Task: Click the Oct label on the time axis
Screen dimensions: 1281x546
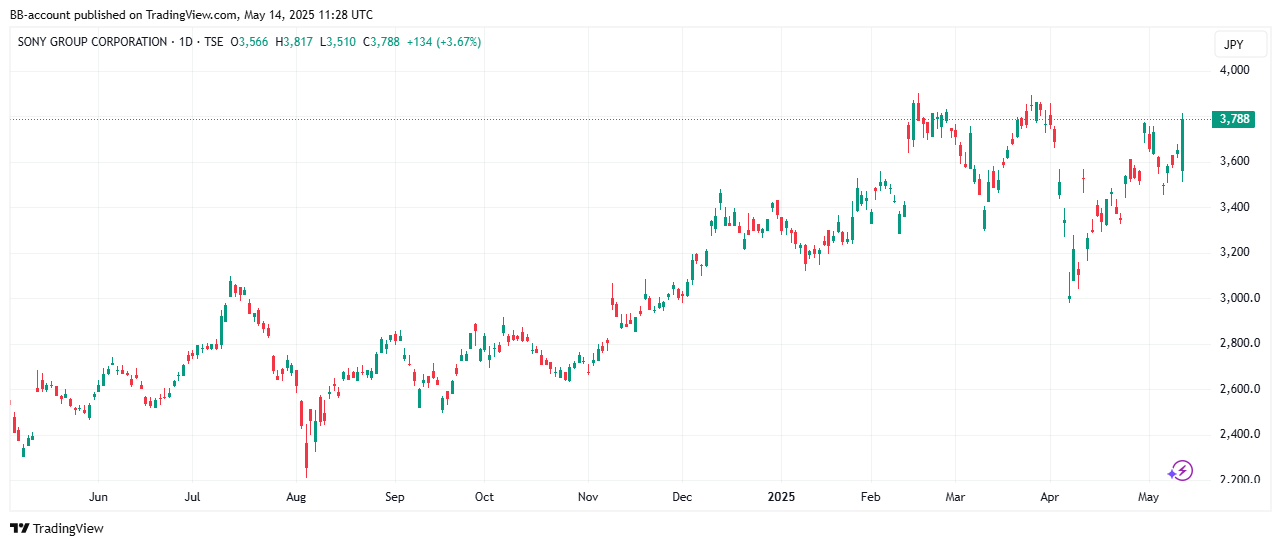Action: [x=484, y=497]
